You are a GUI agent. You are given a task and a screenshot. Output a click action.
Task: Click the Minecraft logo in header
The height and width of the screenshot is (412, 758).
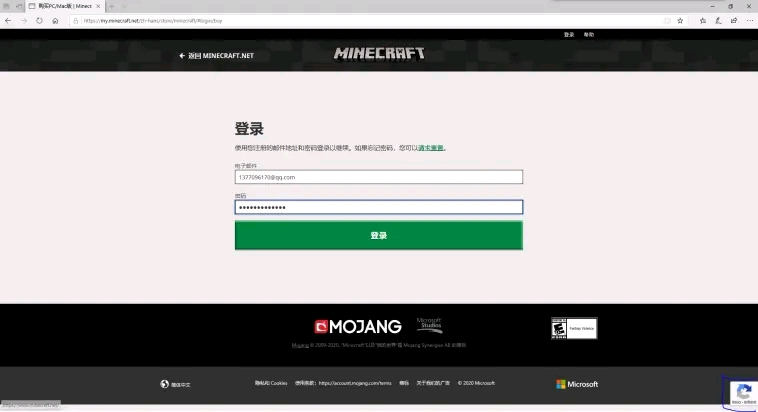[x=379, y=54]
